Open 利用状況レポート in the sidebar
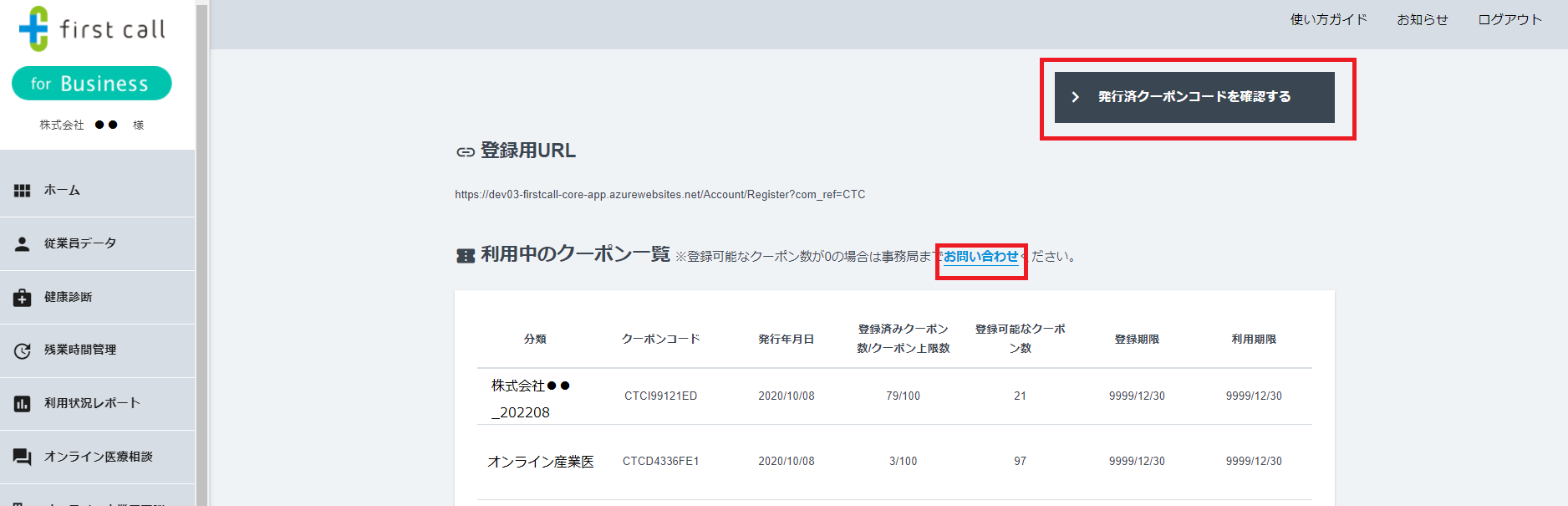The width and height of the screenshot is (1568, 506). pos(97,404)
